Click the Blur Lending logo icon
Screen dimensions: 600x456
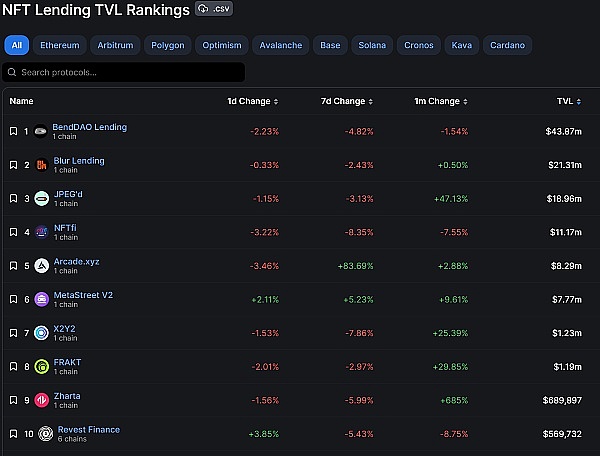(x=41, y=165)
